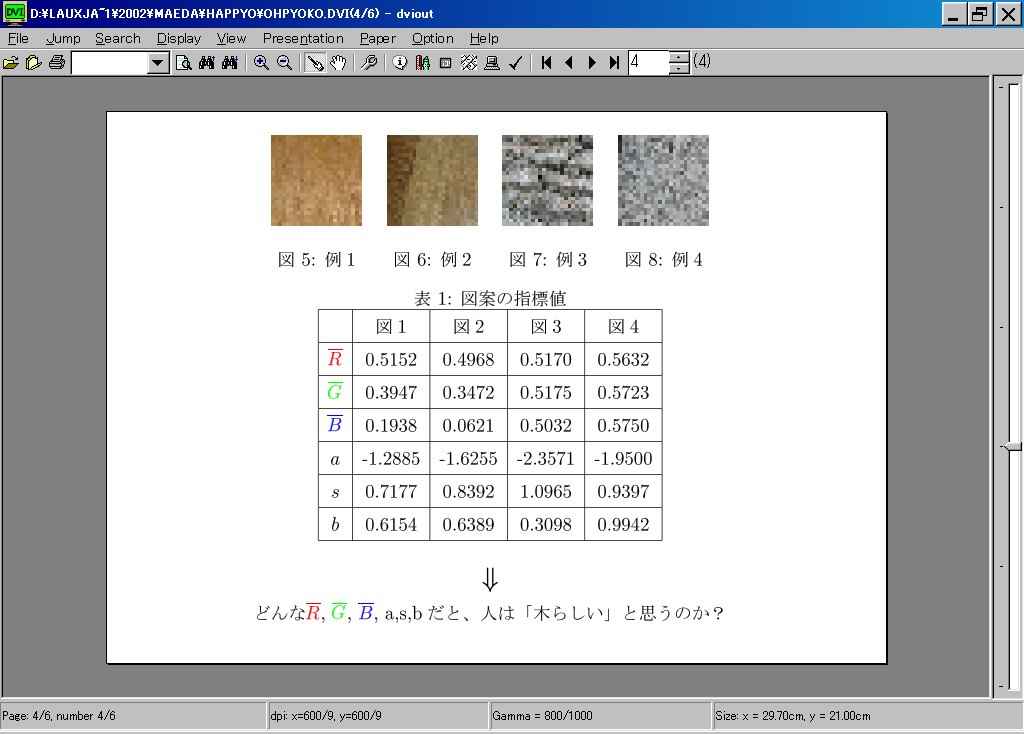Open the Paper menu
Image resolution: width=1024 pixels, height=734 pixels.
coord(377,39)
